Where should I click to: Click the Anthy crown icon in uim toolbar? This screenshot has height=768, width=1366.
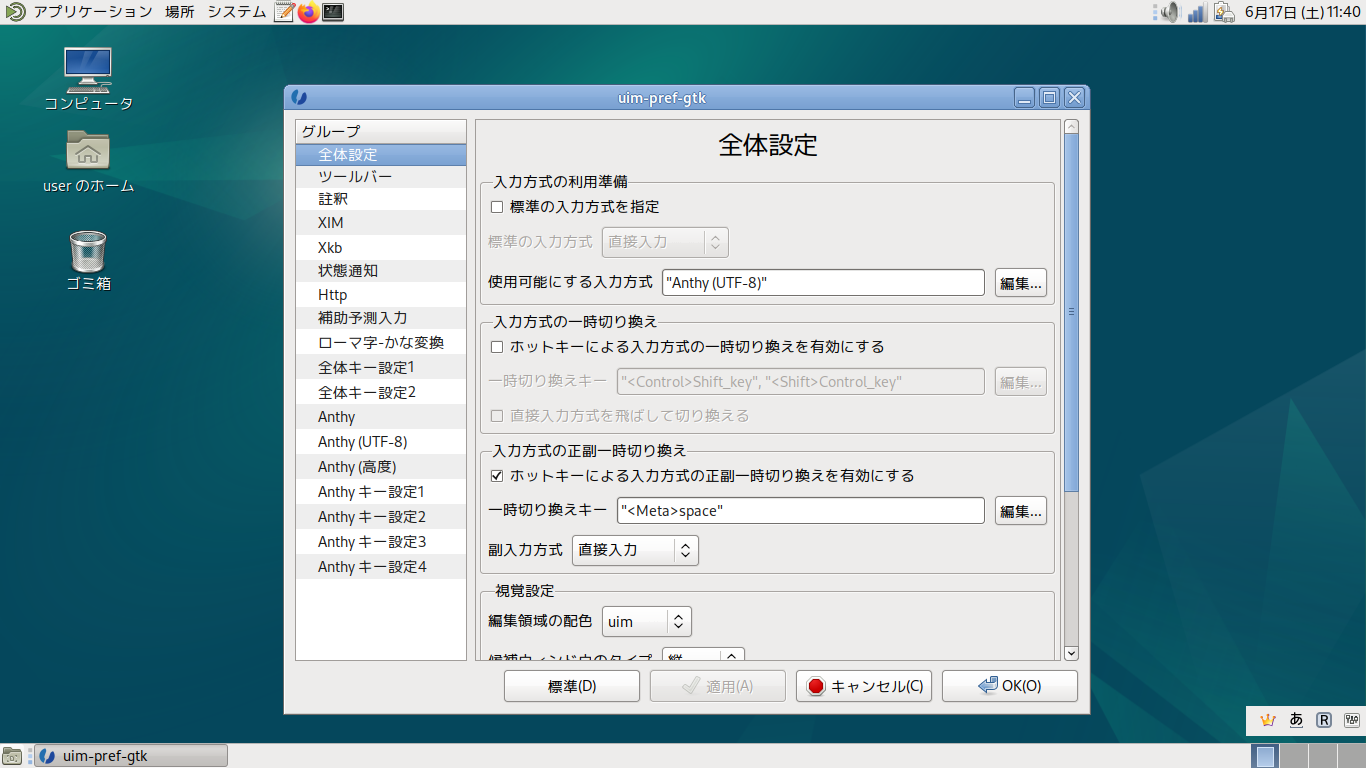(1269, 719)
